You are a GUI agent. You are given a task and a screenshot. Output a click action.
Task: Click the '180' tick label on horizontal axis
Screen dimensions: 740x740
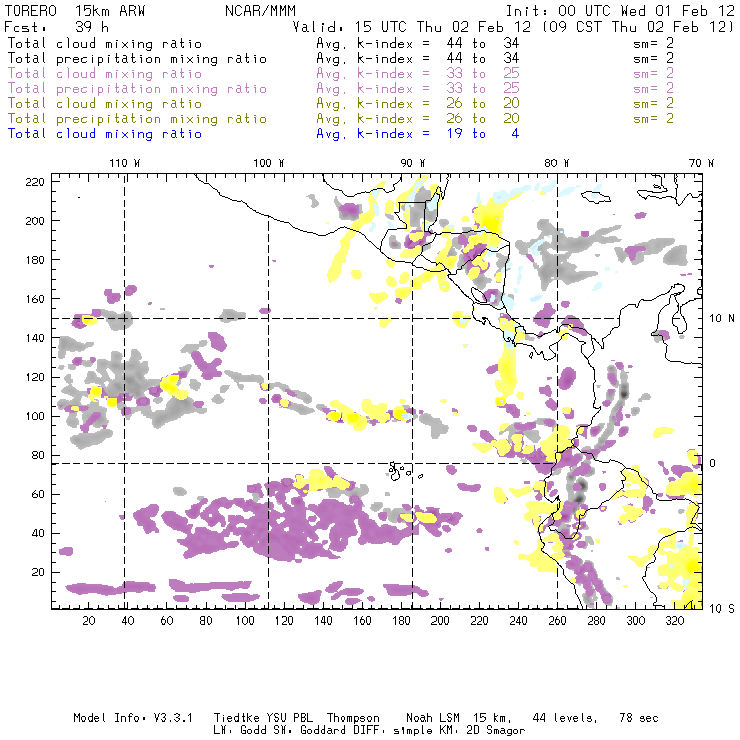tap(401, 621)
